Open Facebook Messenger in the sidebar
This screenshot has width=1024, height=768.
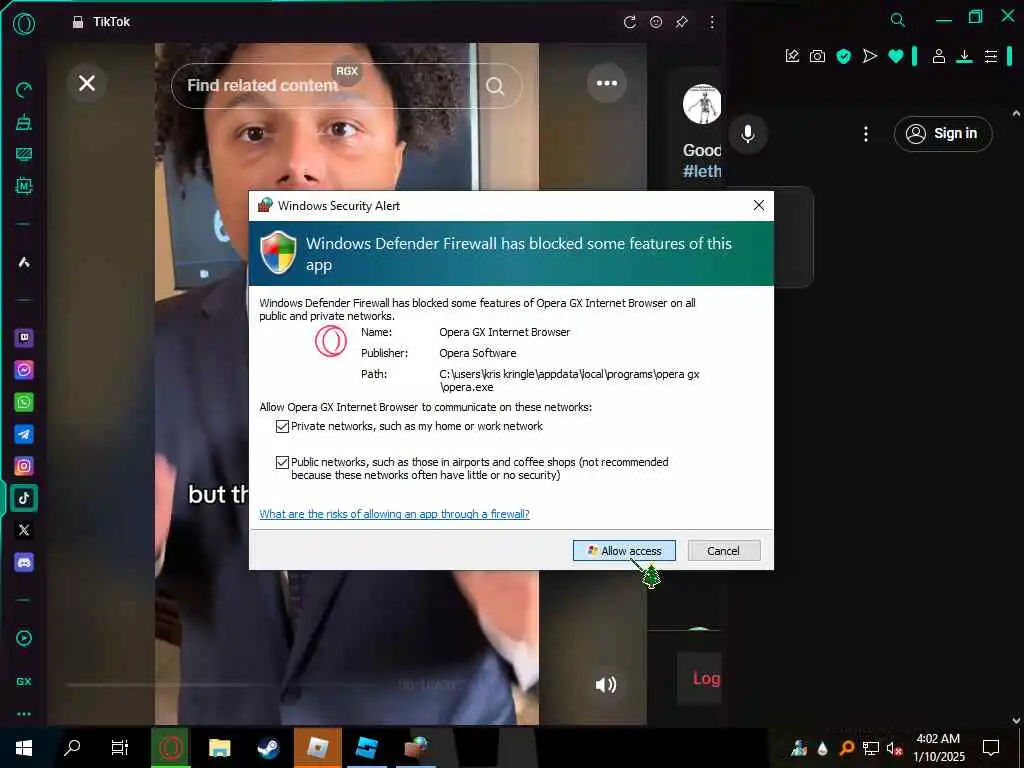pos(24,370)
